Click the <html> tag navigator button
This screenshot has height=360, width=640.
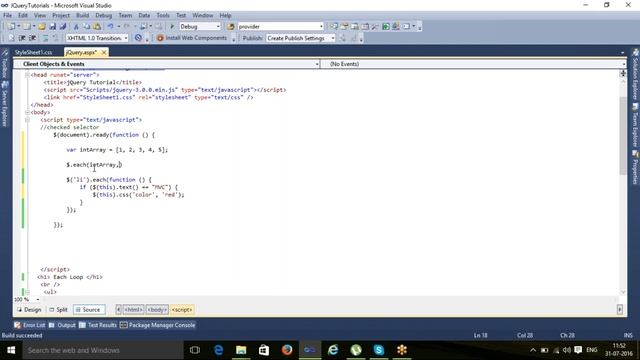click(133, 310)
